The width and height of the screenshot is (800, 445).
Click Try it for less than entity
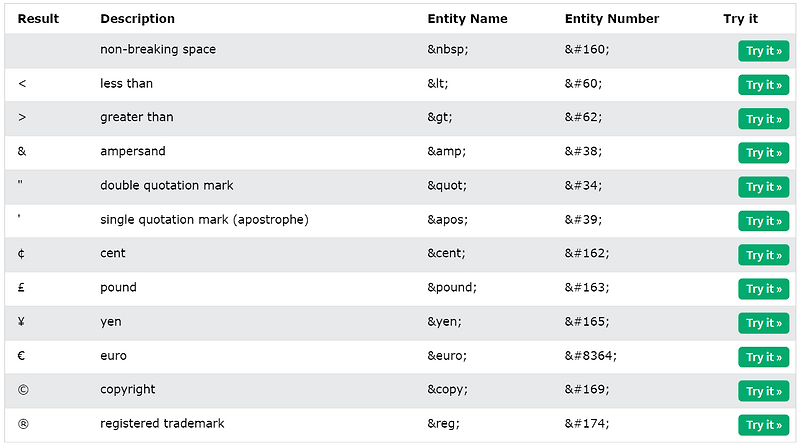(763, 85)
